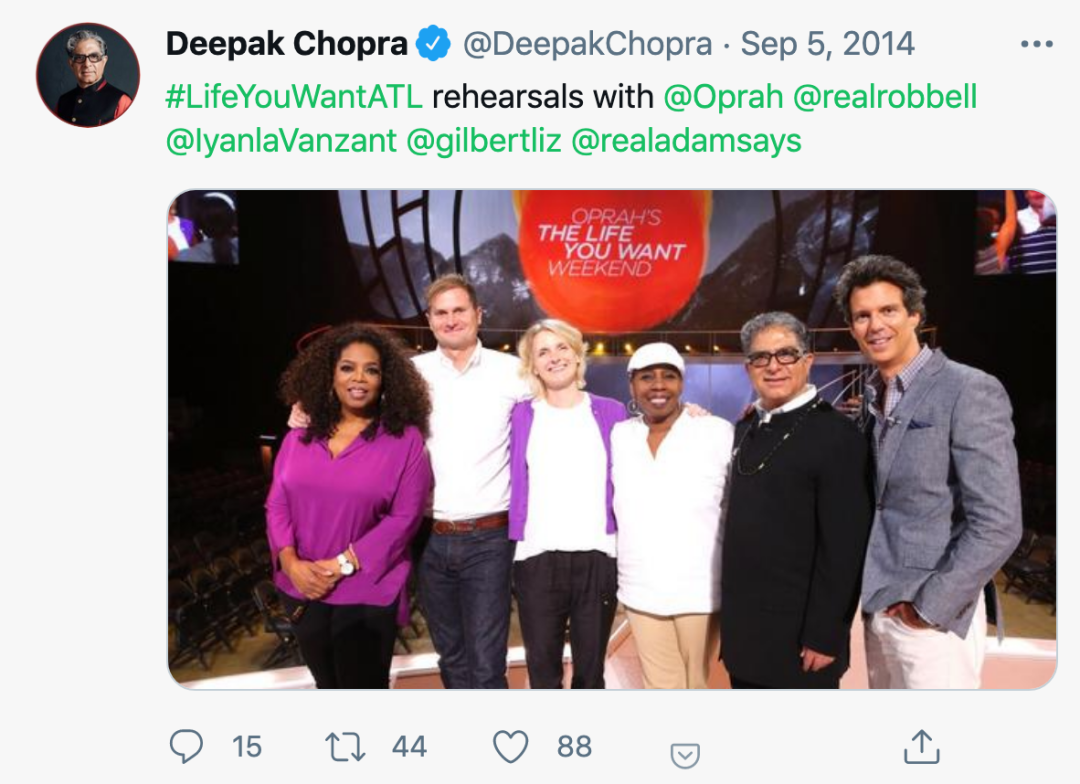Click the reply speech bubble icon
Viewport: 1080px width, 784px height.
[186, 745]
